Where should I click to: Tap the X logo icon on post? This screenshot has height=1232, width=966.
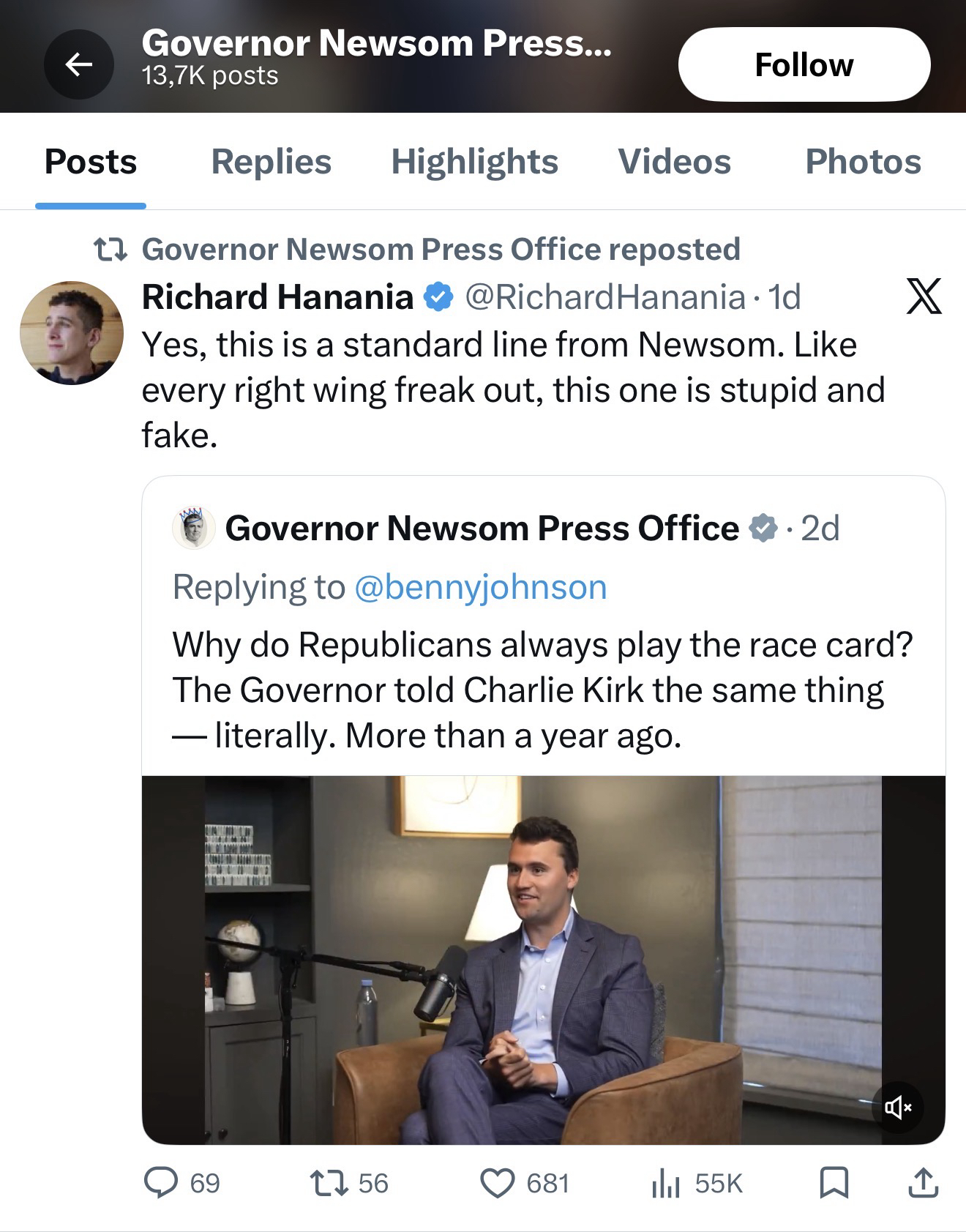(924, 296)
